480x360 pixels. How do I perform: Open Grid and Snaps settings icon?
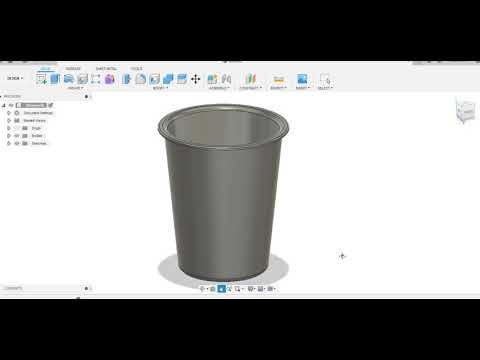tap(261, 289)
